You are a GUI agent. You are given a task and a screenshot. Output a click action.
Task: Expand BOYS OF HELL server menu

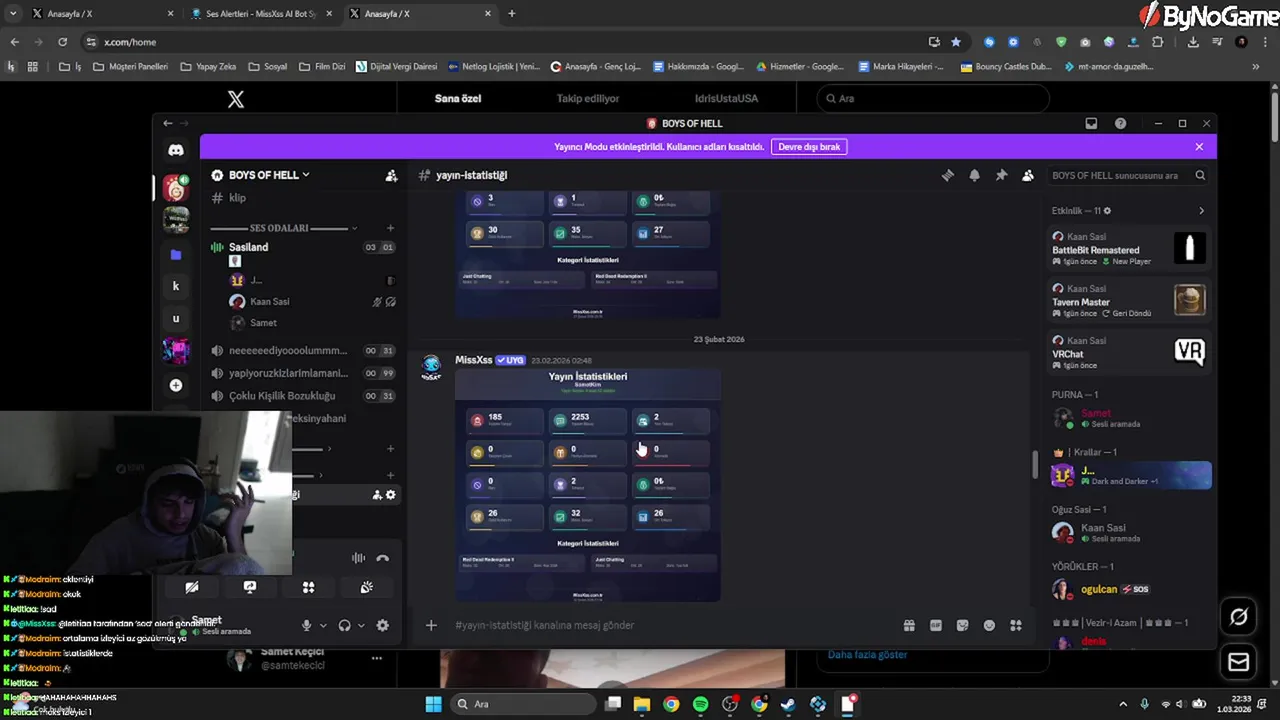pos(260,175)
